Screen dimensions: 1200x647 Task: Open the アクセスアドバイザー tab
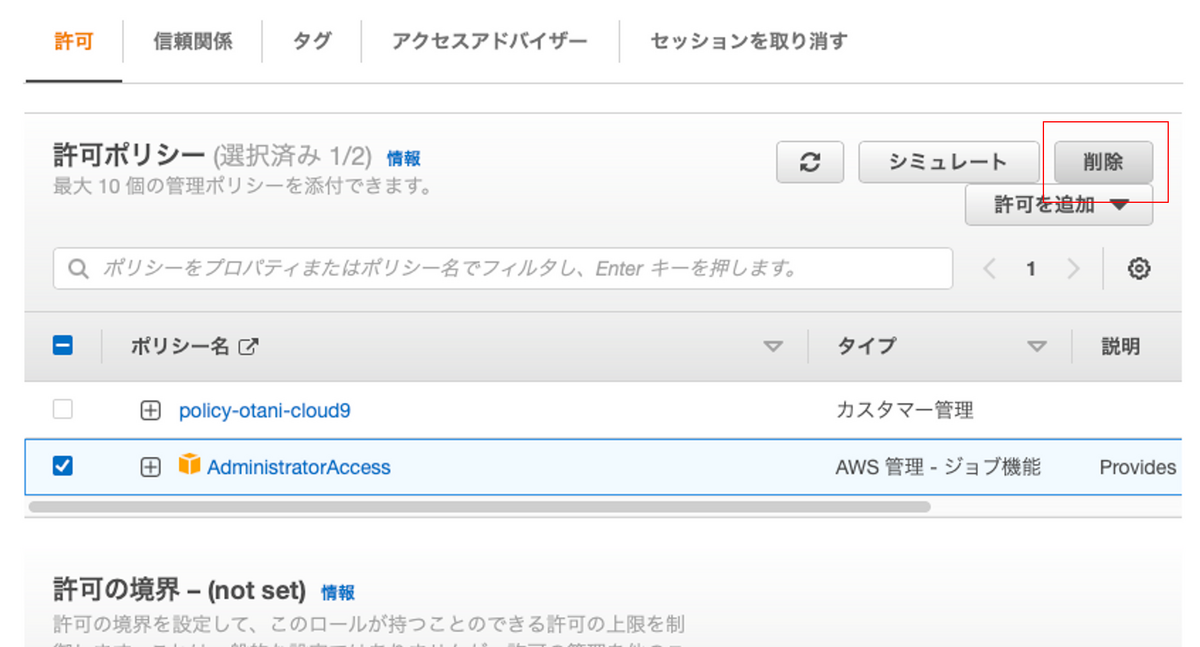tap(490, 42)
